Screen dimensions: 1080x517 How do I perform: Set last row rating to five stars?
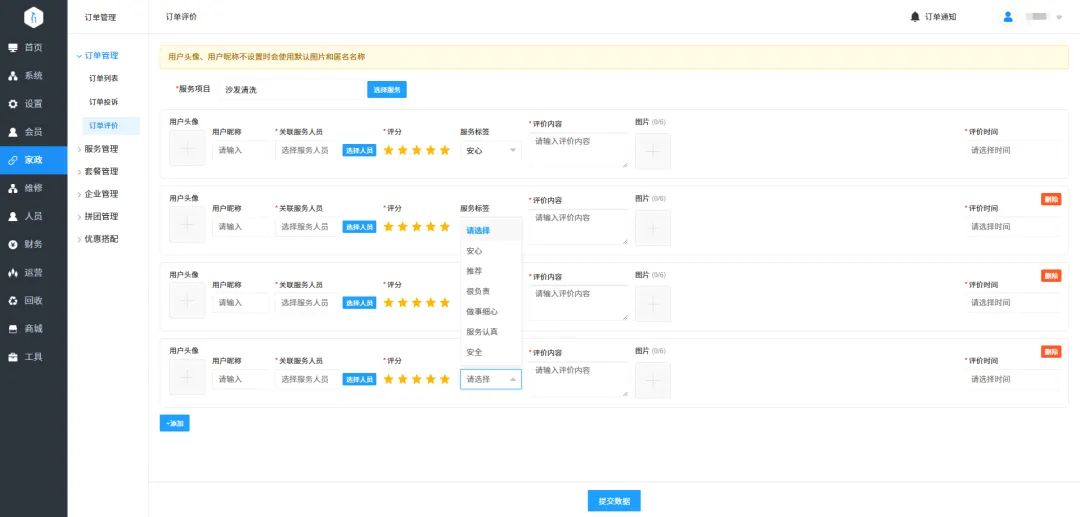pos(444,379)
